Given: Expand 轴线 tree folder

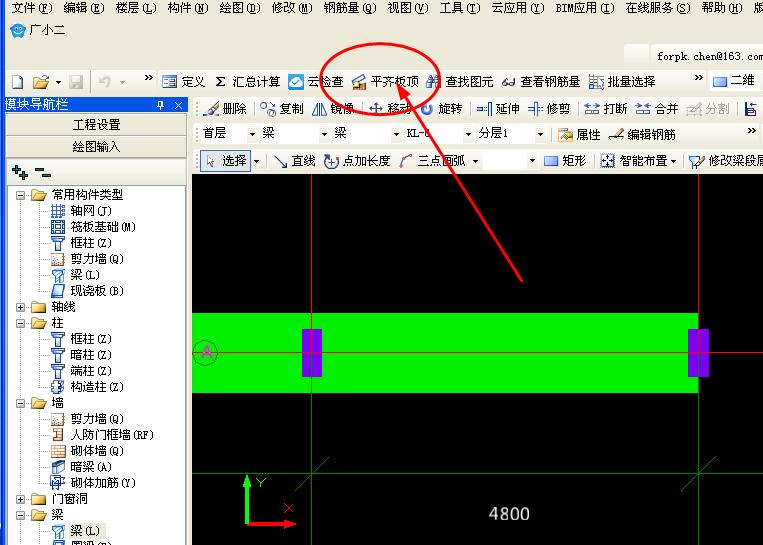Looking at the screenshot, I should click(x=20, y=307).
